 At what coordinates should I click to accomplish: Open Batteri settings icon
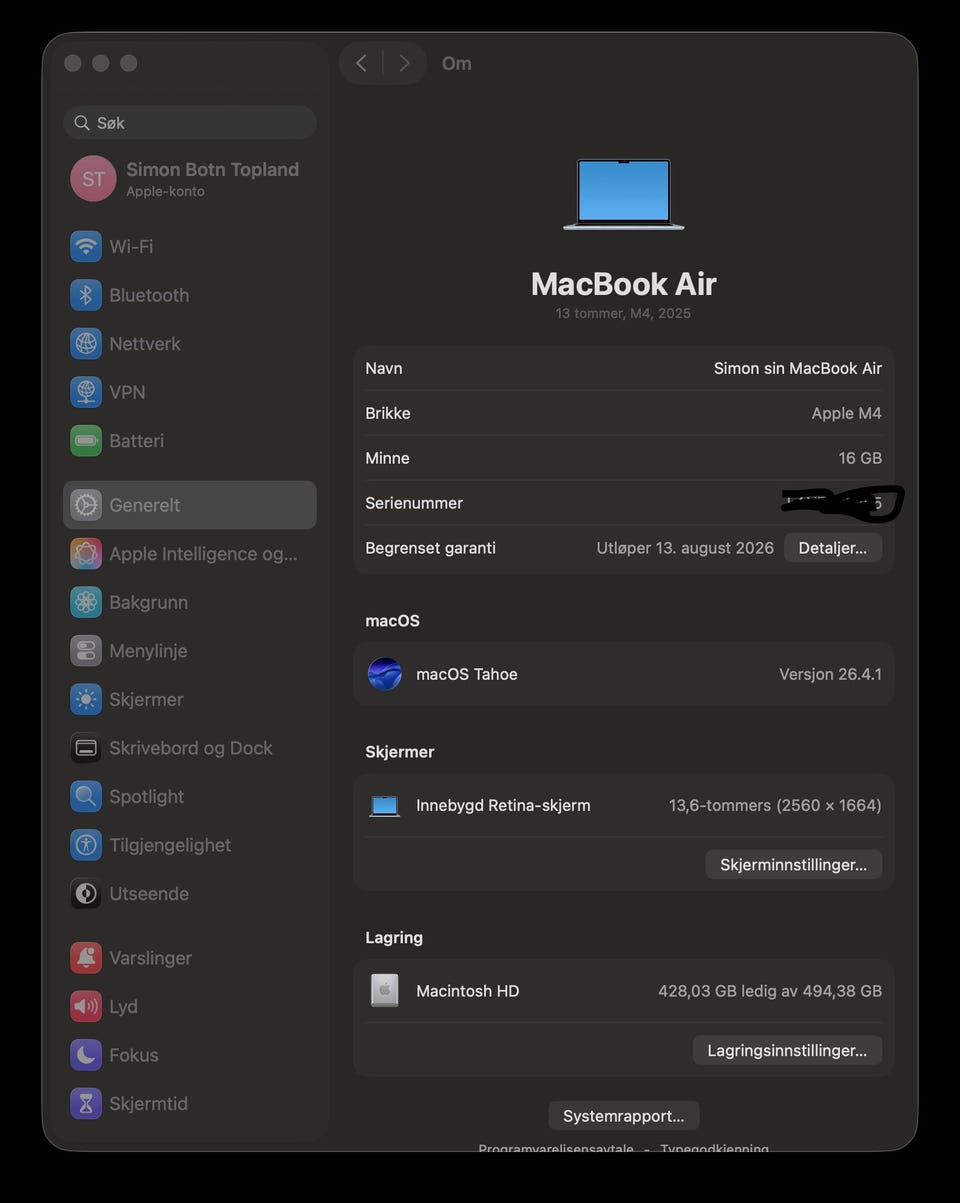pos(86,441)
